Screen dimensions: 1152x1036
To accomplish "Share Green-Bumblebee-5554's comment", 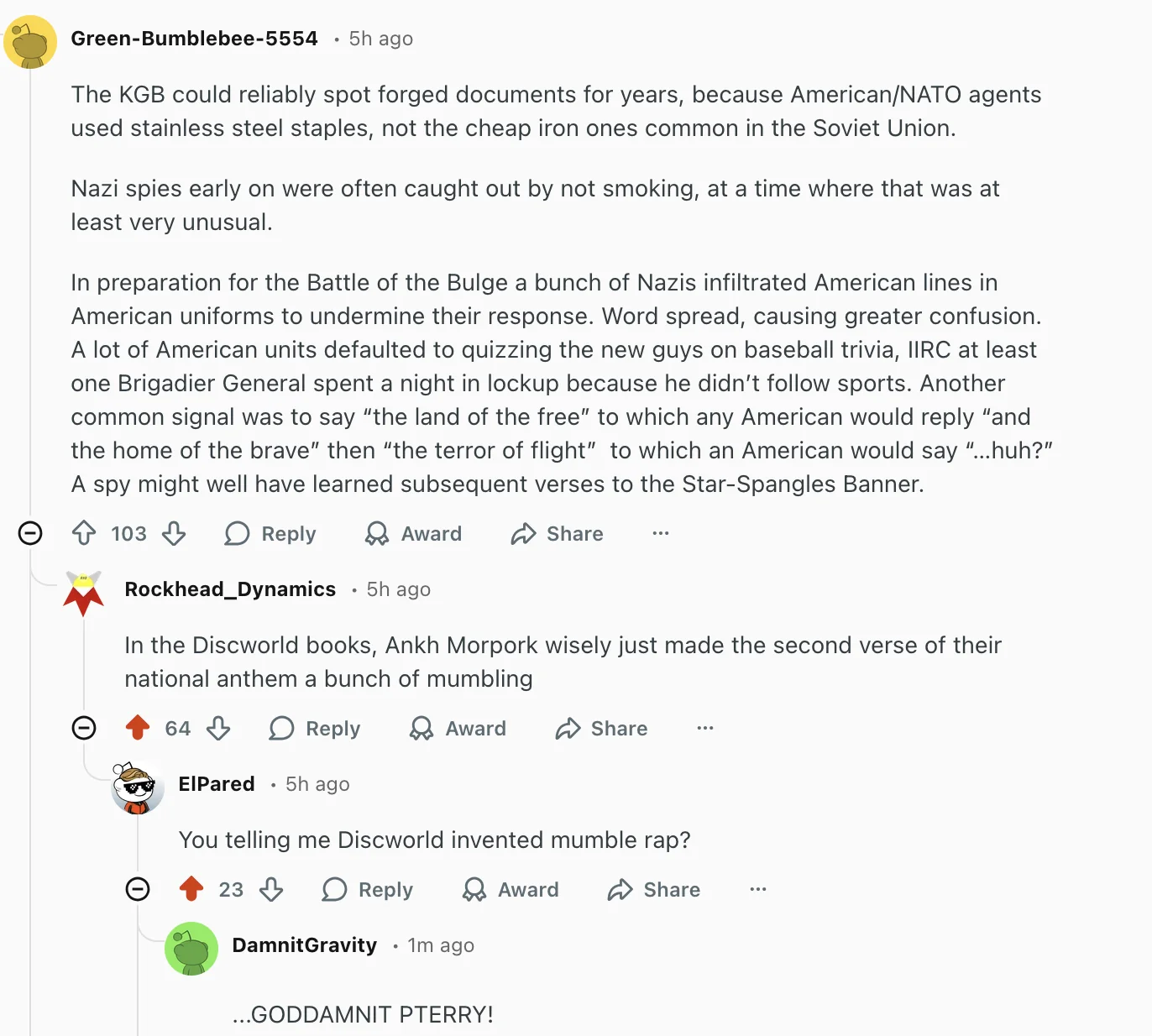I will pos(557,533).
